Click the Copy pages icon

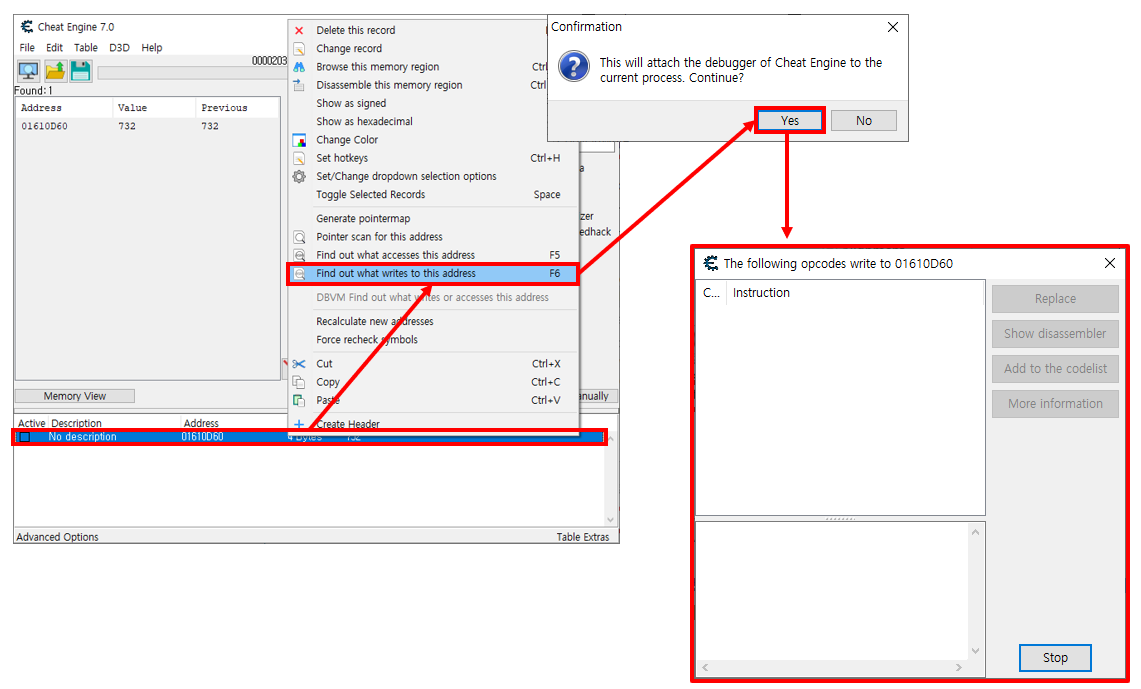[x=299, y=382]
